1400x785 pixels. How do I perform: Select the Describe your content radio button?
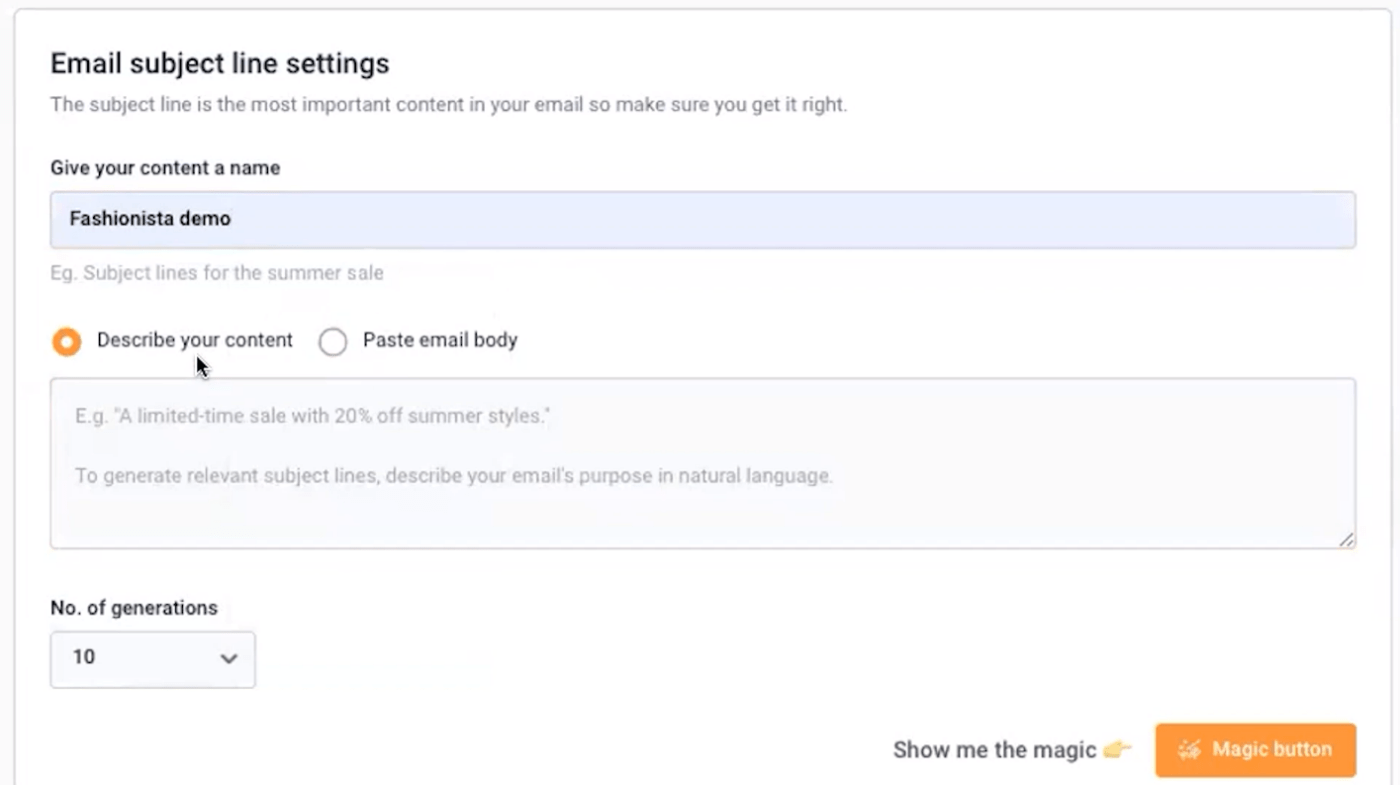(67, 342)
